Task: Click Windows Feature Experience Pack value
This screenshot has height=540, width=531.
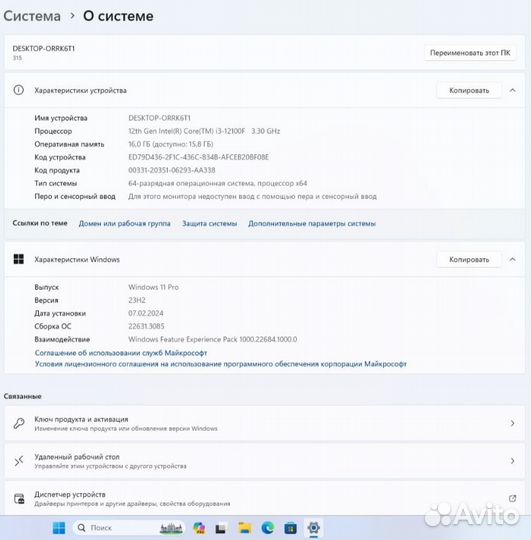Action: 212,339
